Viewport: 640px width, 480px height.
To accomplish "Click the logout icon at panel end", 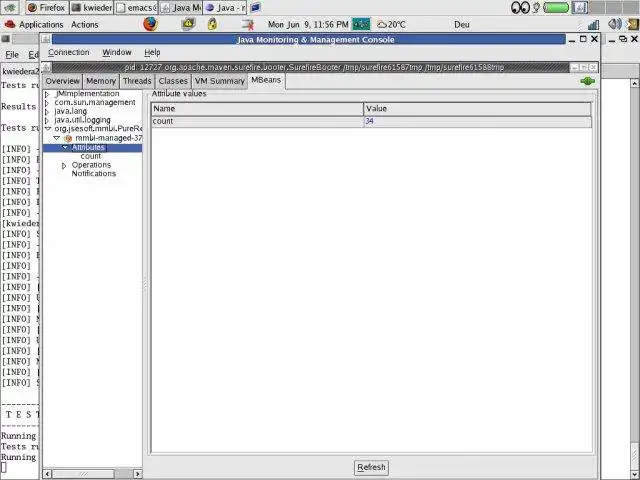I will (633, 24).
